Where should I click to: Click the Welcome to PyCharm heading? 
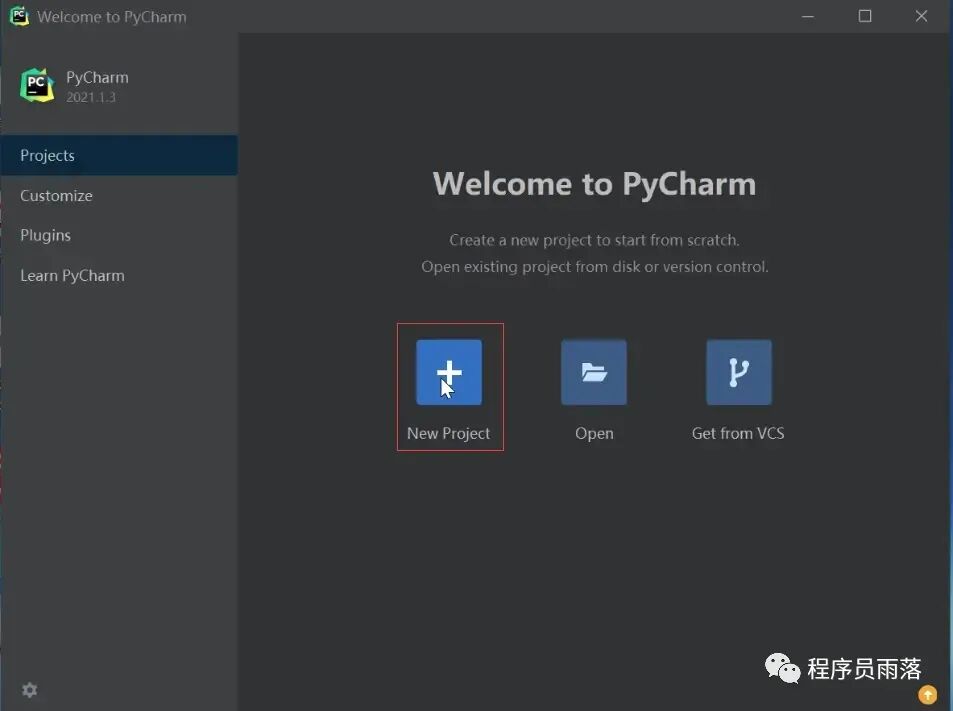(x=594, y=184)
